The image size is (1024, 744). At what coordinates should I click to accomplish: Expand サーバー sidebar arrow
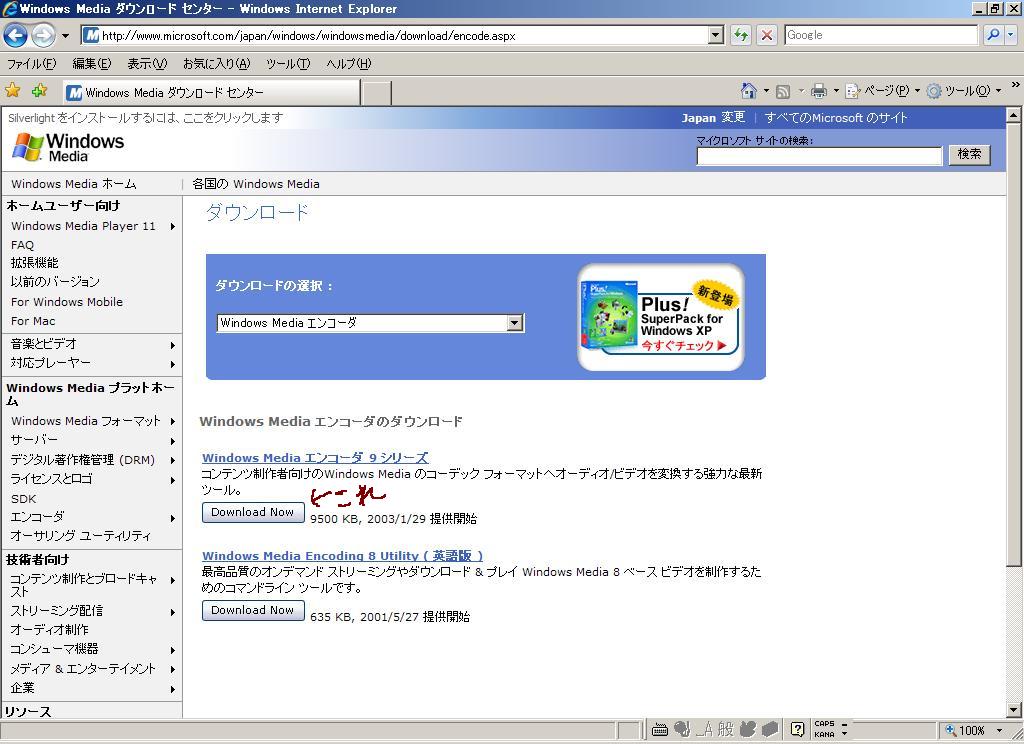(x=173, y=441)
